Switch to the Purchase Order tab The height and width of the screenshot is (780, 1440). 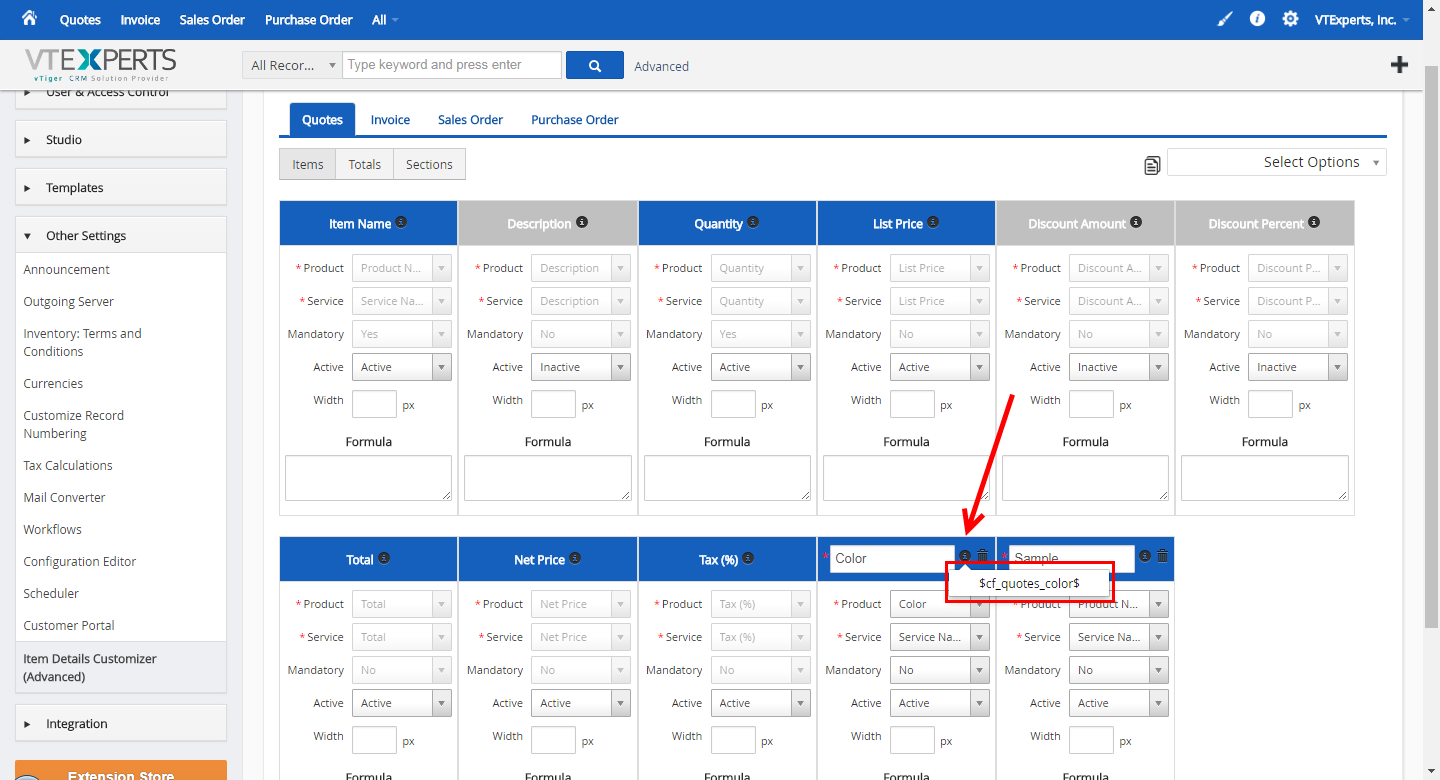[575, 119]
